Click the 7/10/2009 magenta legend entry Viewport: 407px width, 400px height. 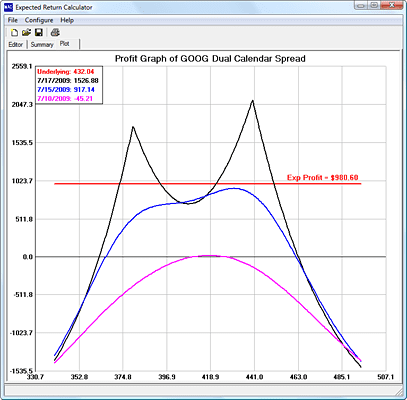(x=65, y=99)
